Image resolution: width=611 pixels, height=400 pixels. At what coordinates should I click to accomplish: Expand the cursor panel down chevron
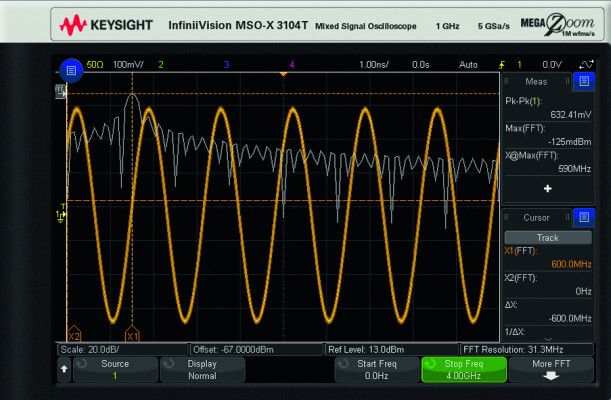coord(548,339)
